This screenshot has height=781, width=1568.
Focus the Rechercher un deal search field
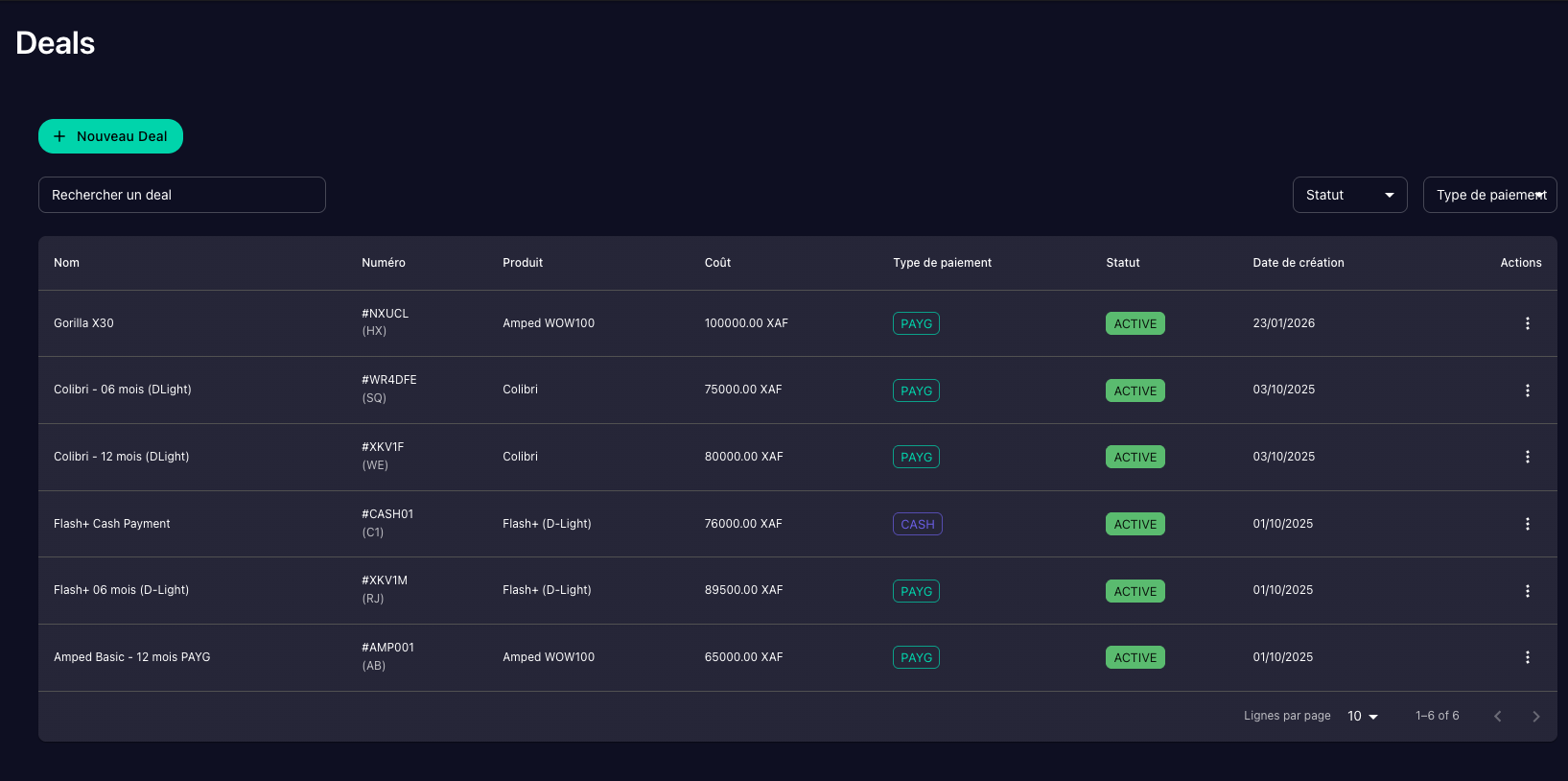point(182,195)
